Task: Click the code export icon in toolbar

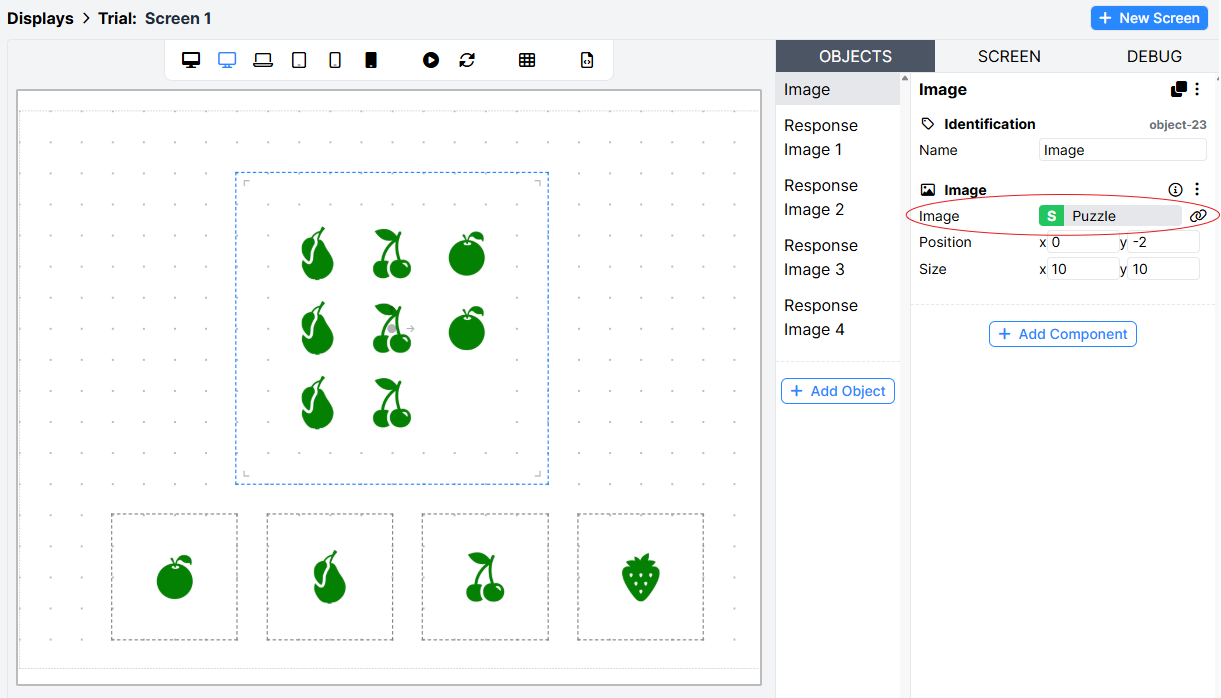Action: pyautogui.click(x=587, y=60)
